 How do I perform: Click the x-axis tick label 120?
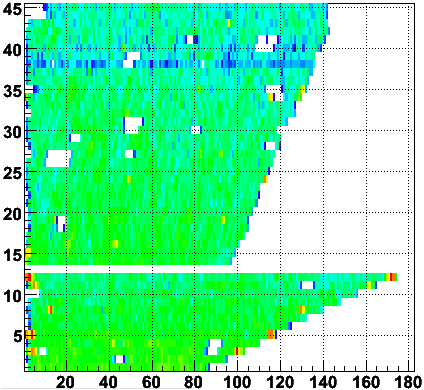[x=280, y=382]
